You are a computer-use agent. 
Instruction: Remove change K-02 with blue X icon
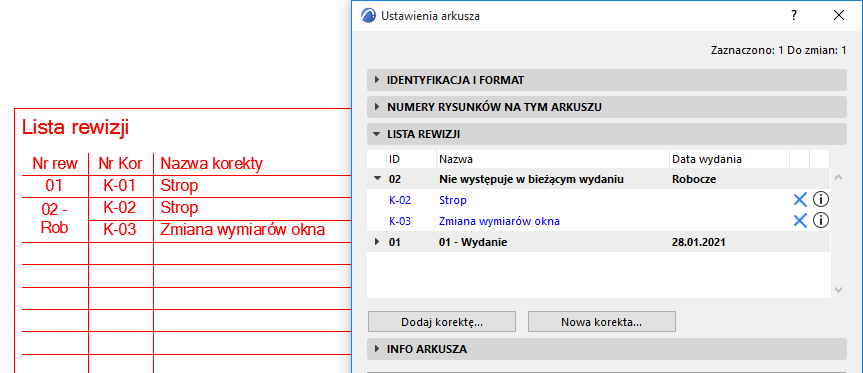[800, 200]
